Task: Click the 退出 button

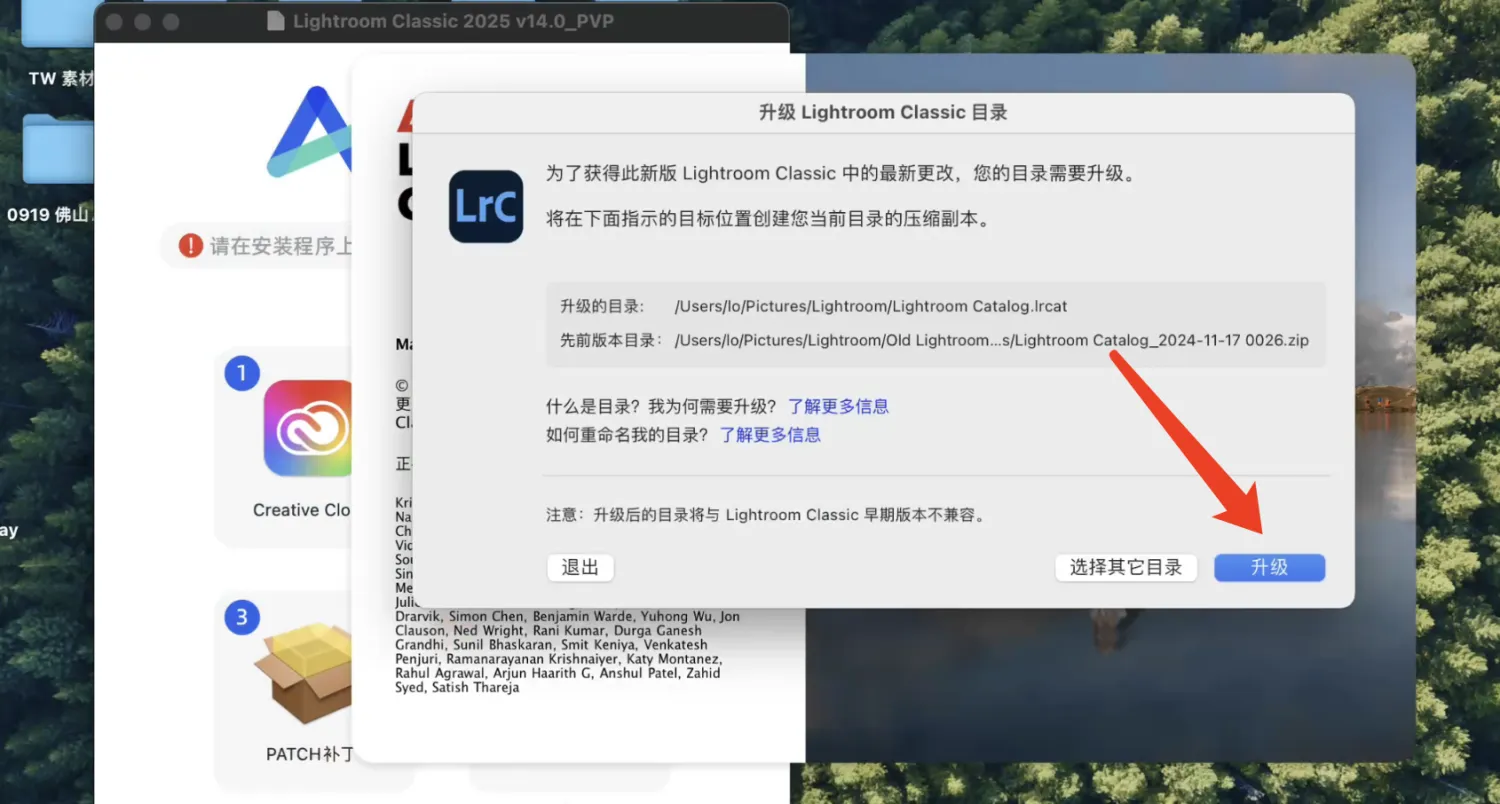Action: click(x=580, y=568)
